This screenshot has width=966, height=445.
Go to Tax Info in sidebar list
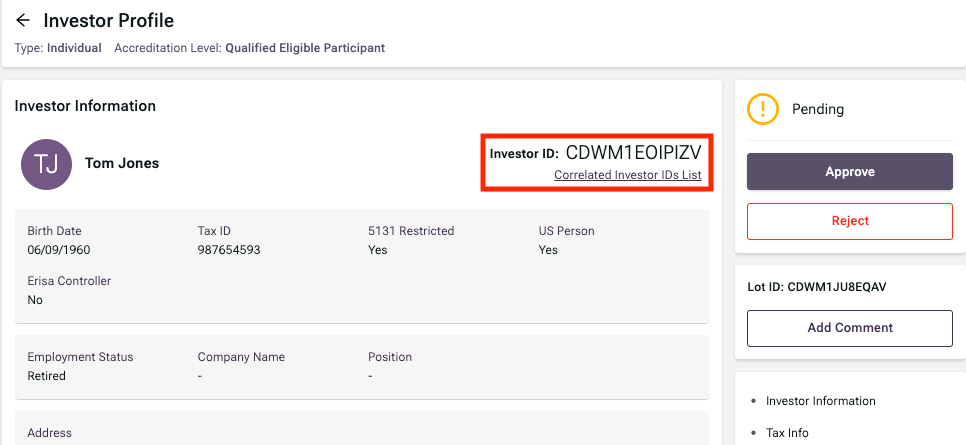click(x=787, y=433)
